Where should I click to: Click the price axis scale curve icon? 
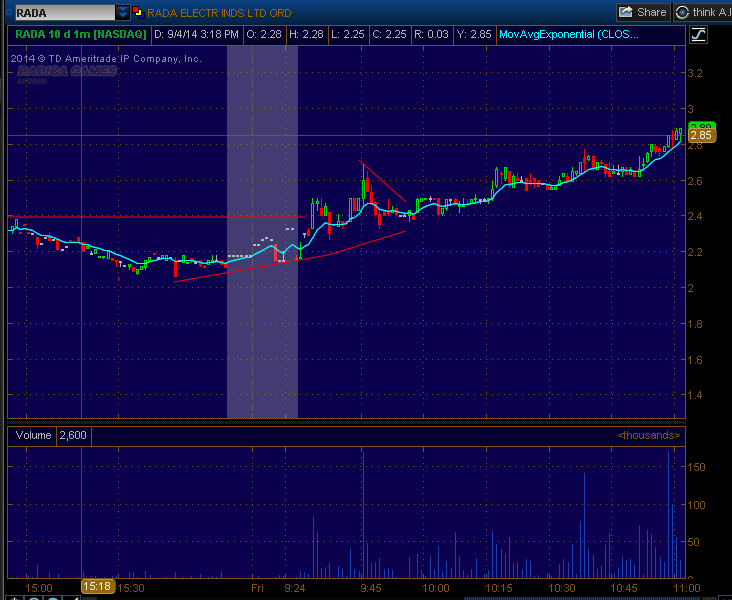[698, 35]
